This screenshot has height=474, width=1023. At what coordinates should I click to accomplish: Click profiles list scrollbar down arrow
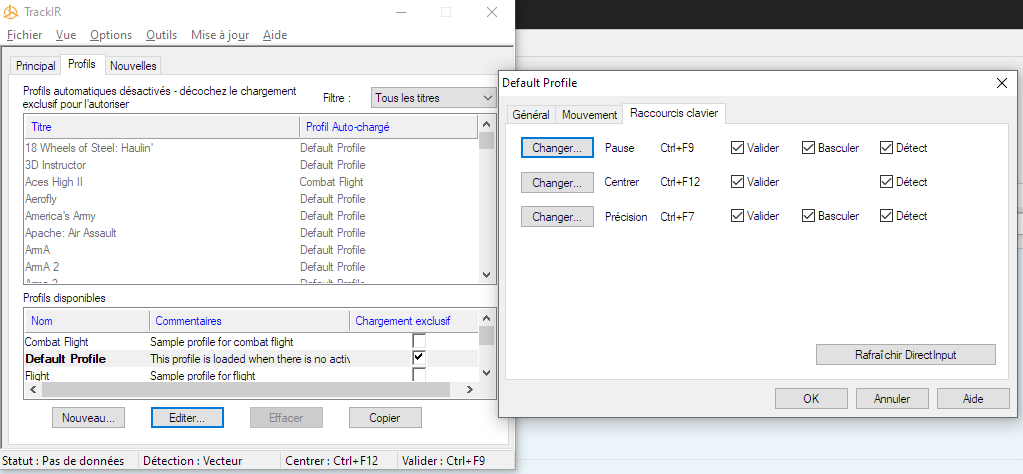(x=486, y=373)
